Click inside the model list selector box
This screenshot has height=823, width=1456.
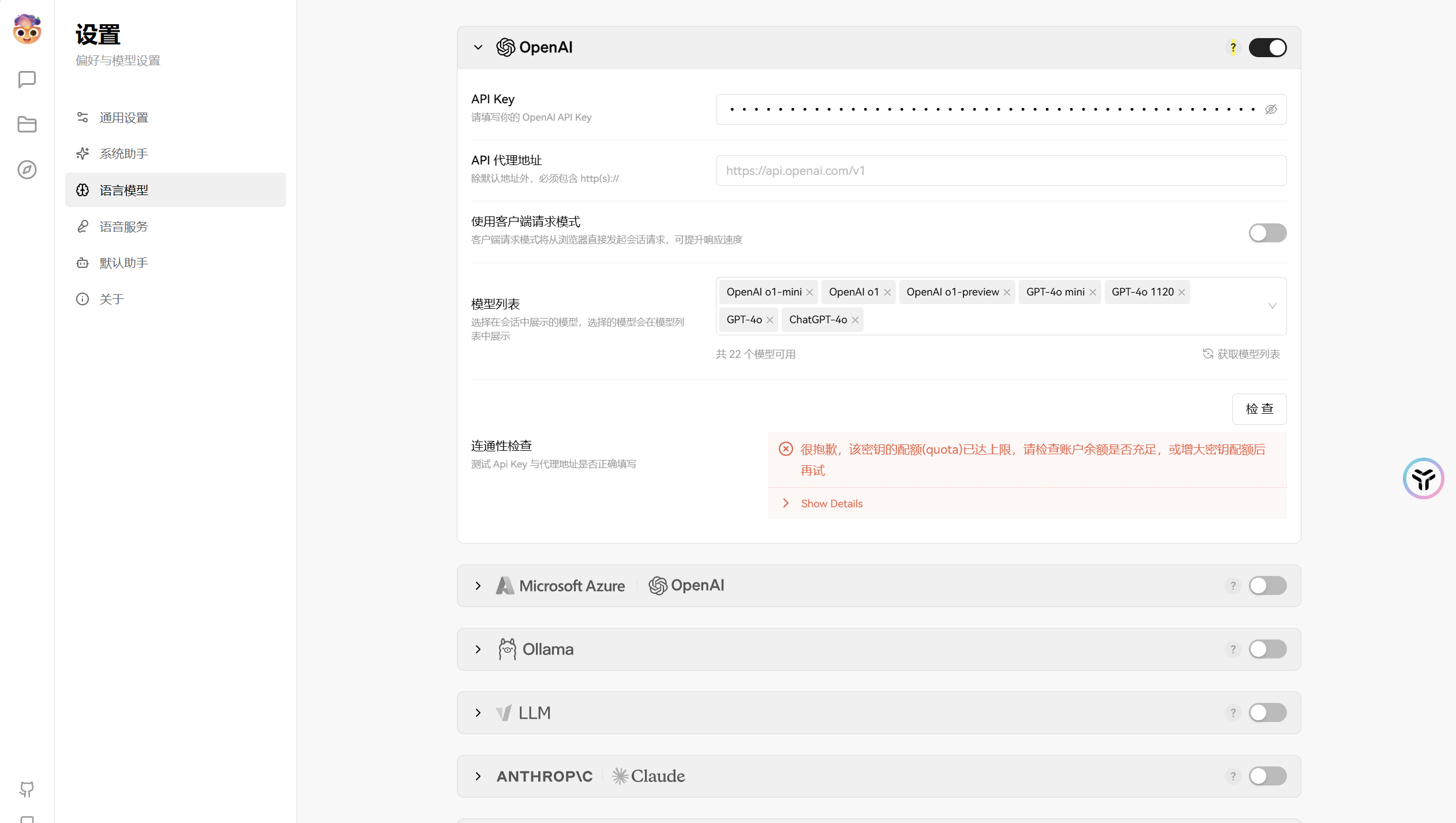pyautogui.click(x=1001, y=306)
